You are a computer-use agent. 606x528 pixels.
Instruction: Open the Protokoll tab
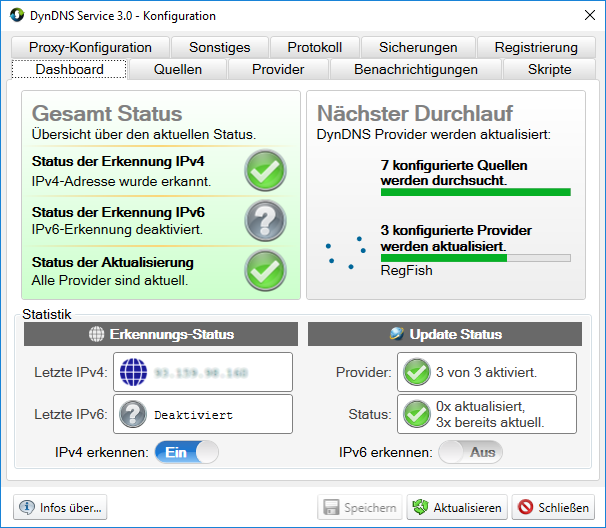pos(315,47)
